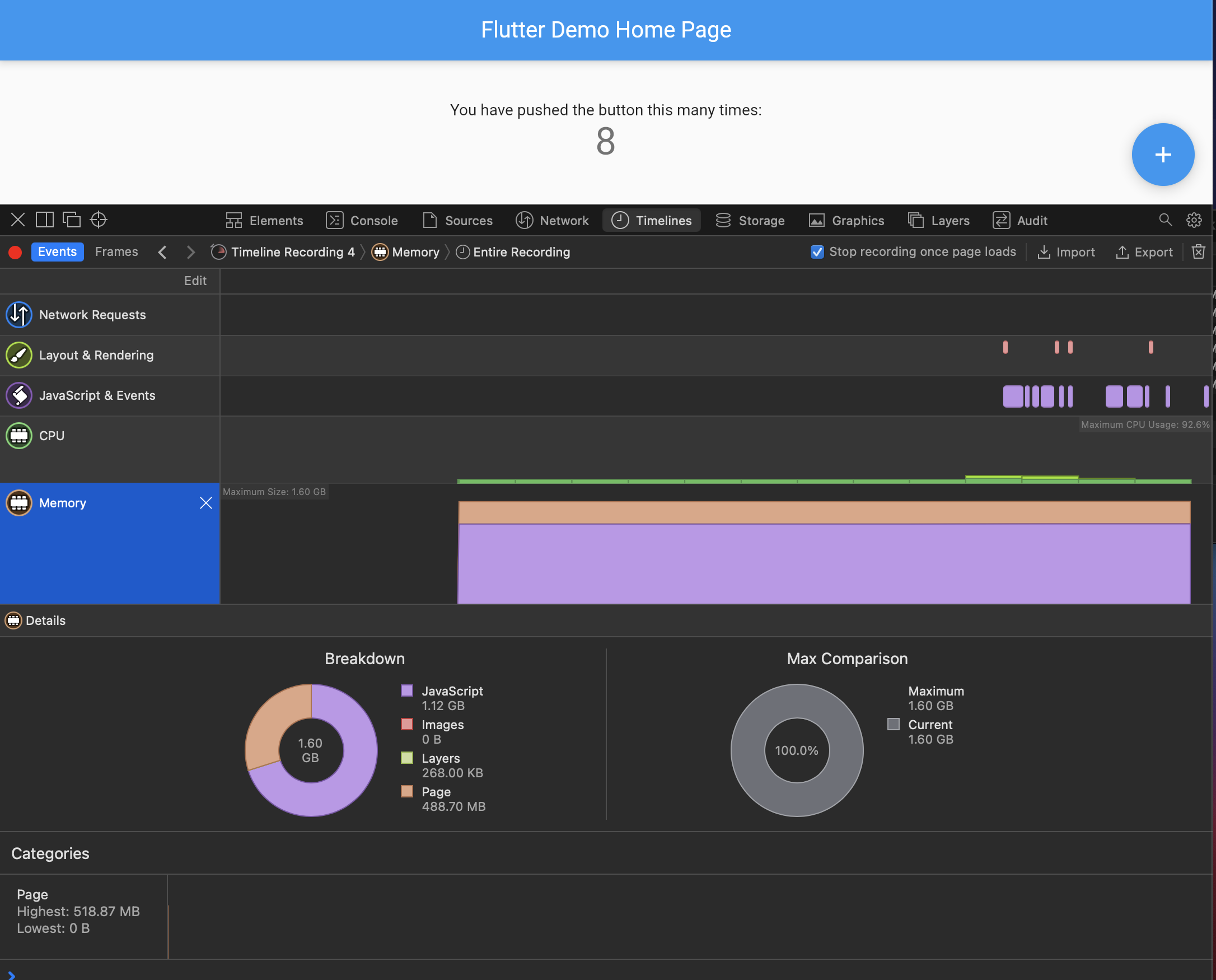This screenshot has width=1216, height=980.
Task: Stop the red timeline recording button
Action: coord(15,252)
